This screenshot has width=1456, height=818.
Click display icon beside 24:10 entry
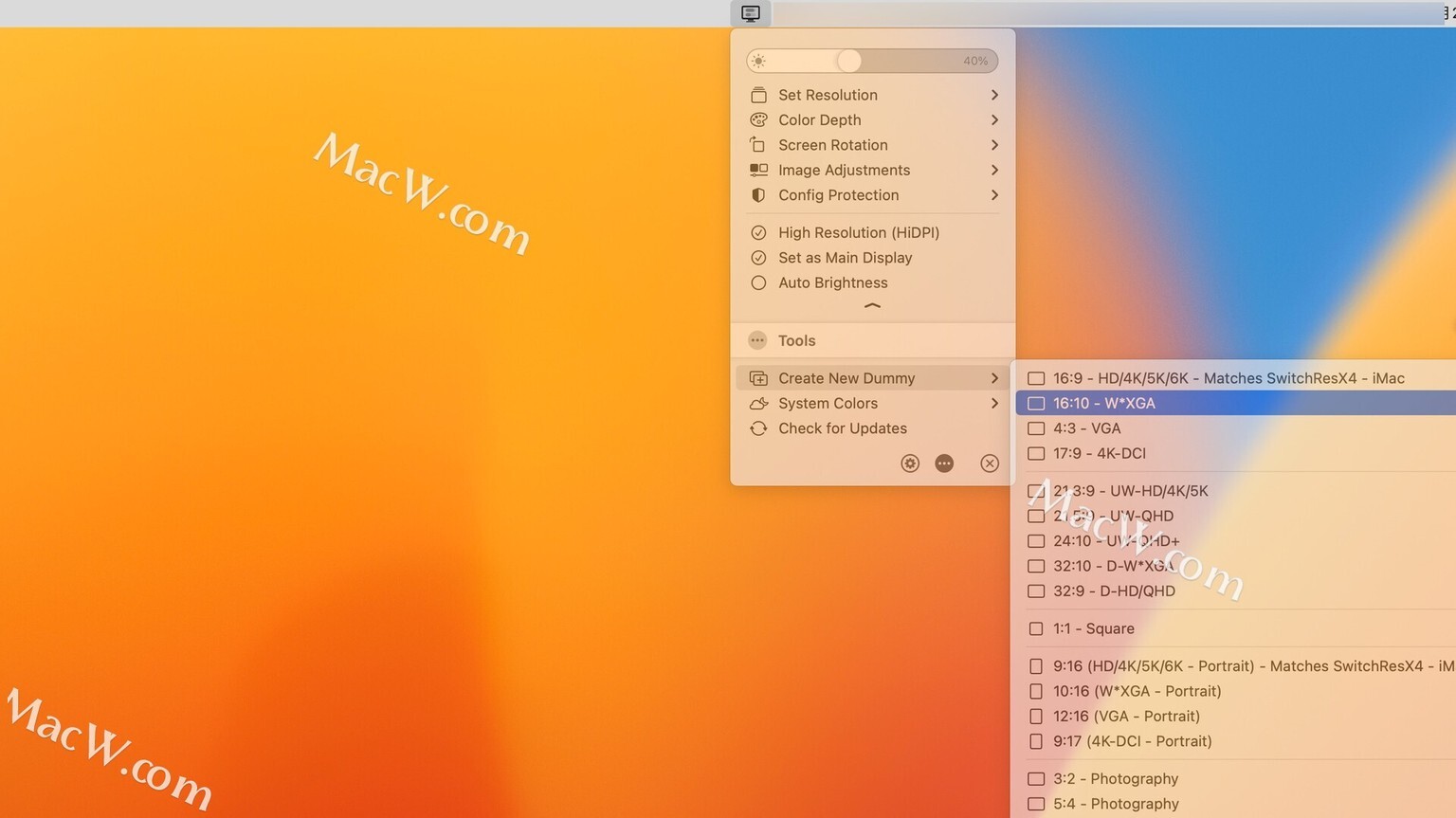pyautogui.click(x=1036, y=541)
